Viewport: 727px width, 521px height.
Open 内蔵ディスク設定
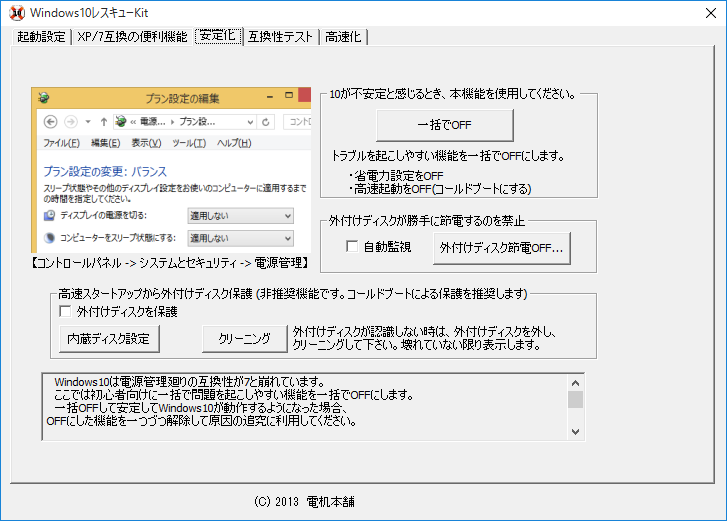point(108,339)
